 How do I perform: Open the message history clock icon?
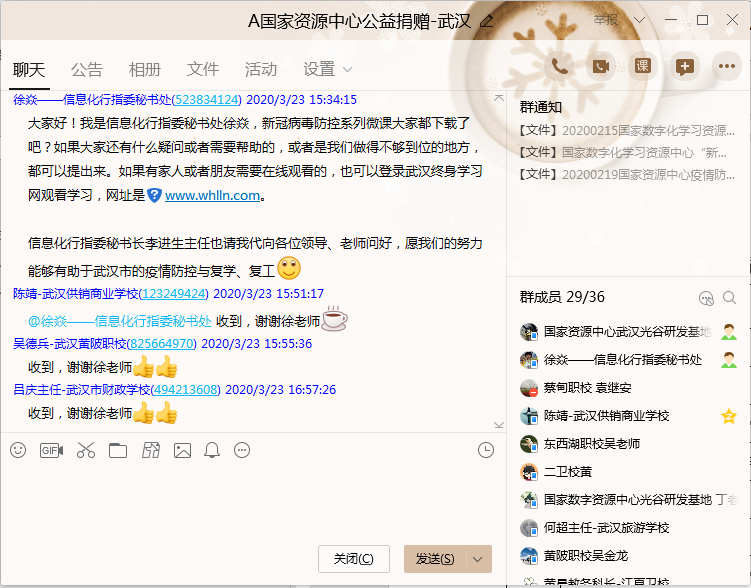pyautogui.click(x=486, y=450)
